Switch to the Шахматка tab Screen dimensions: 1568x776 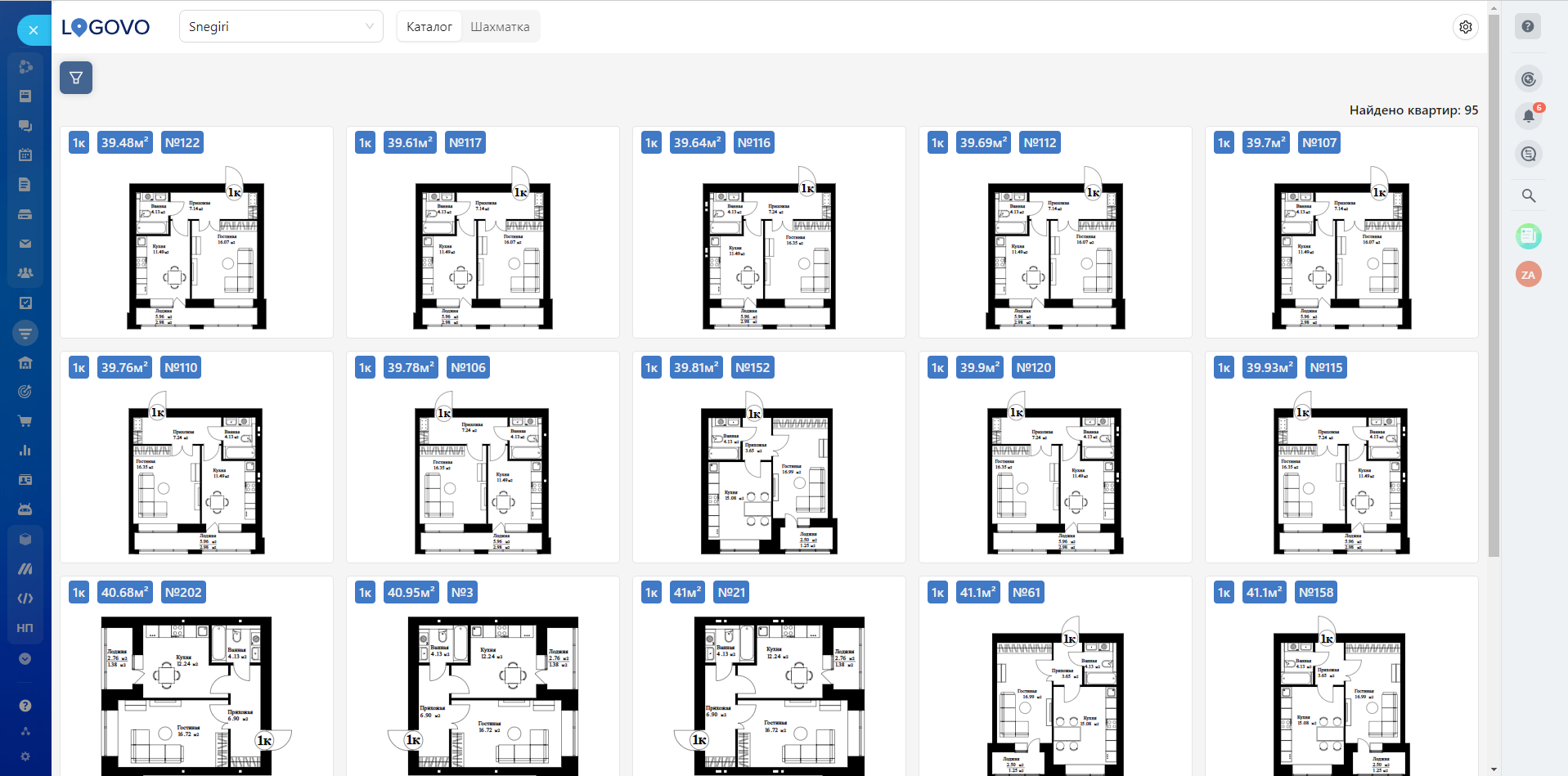click(500, 27)
